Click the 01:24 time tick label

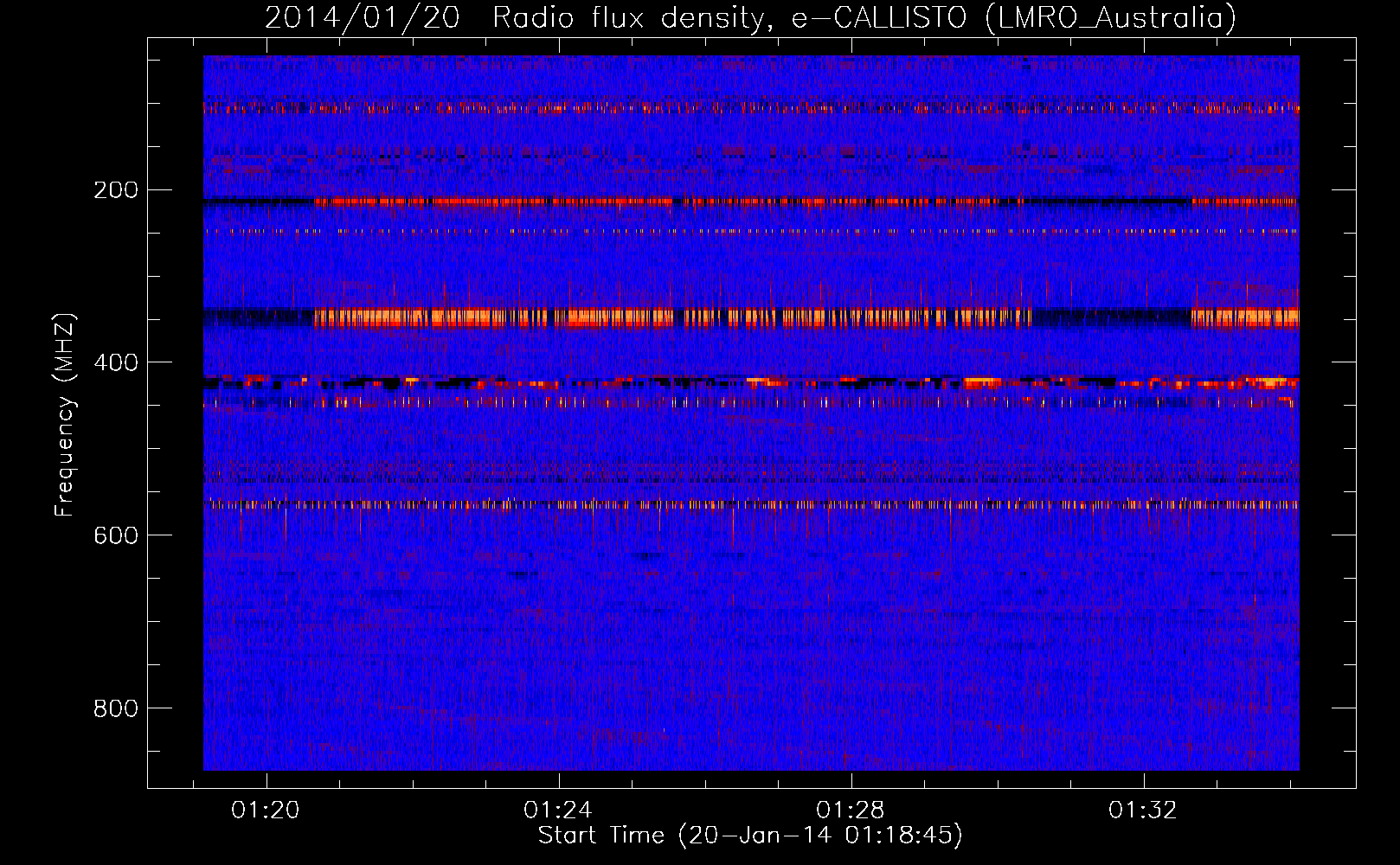coord(558,810)
